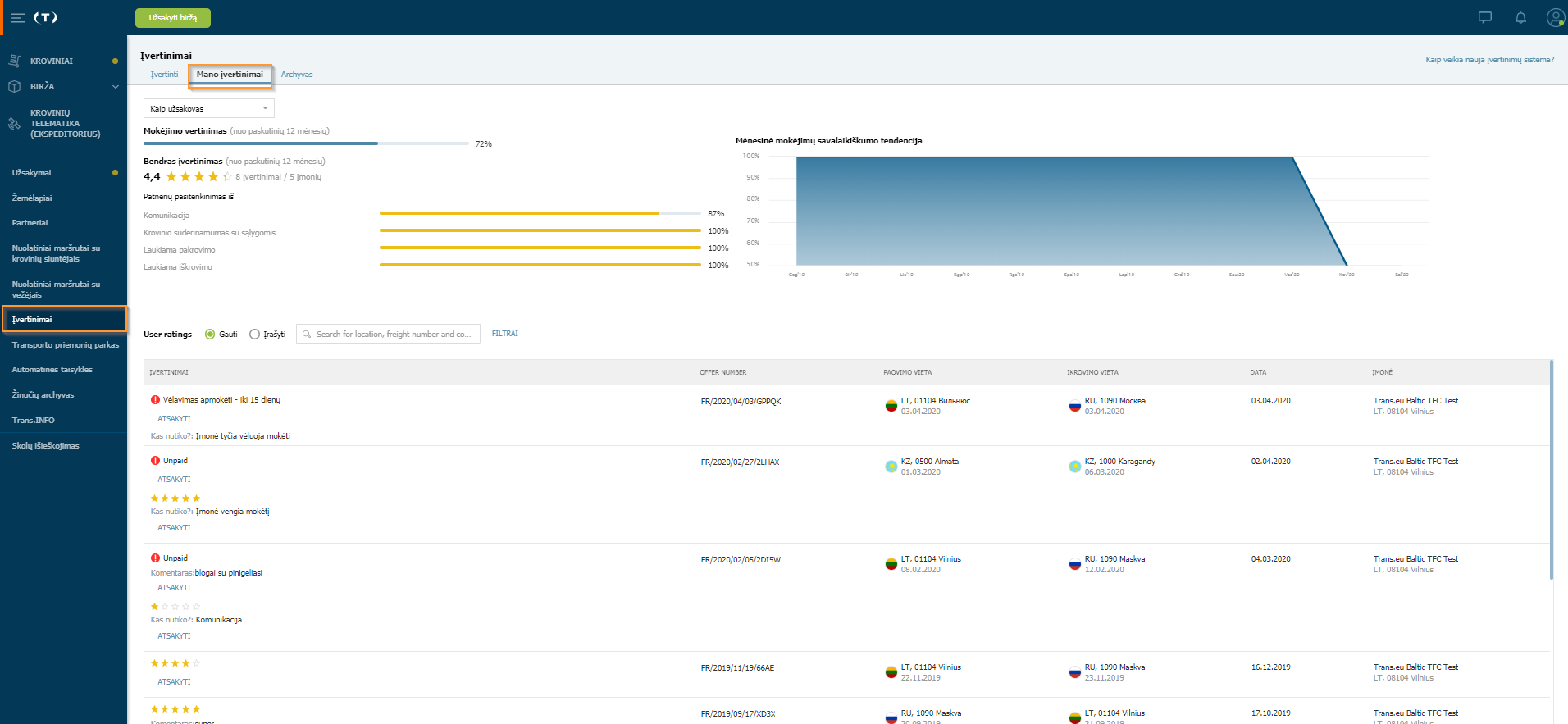Click one-star rating in FR/2020/02/05/2DI5W row

pos(175,607)
